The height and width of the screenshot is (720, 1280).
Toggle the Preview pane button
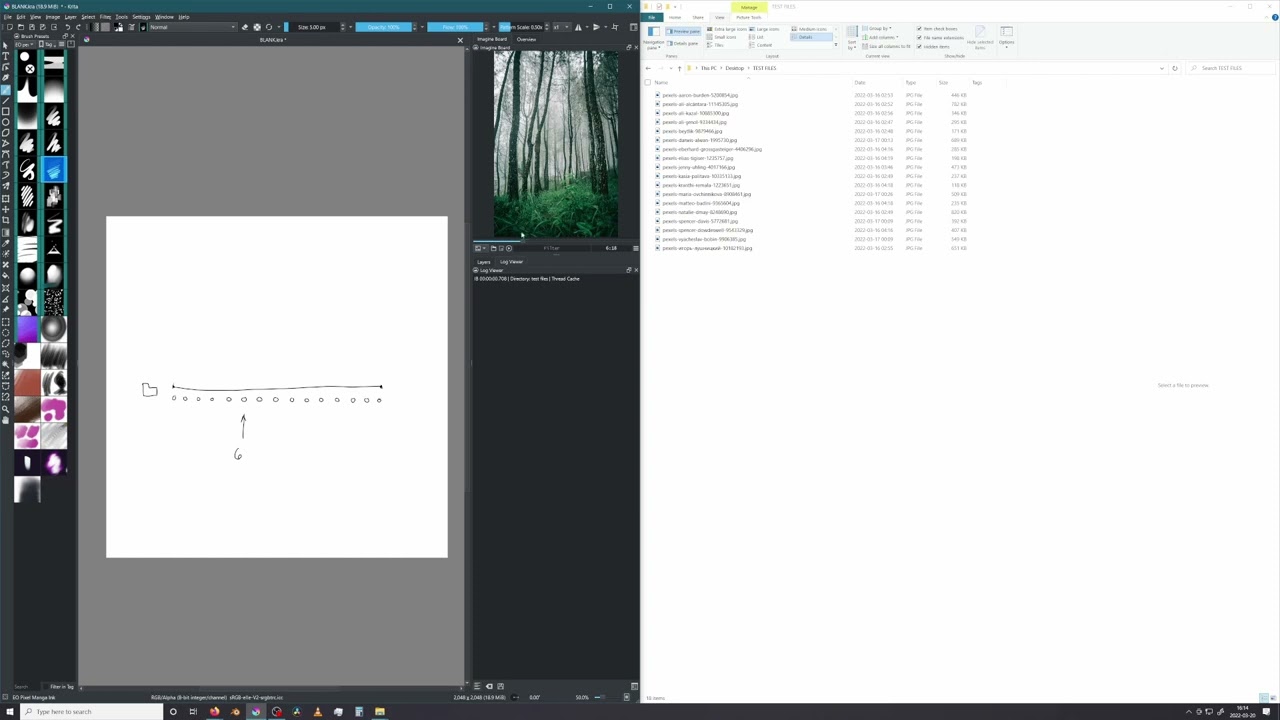pyautogui.click(x=685, y=32)
